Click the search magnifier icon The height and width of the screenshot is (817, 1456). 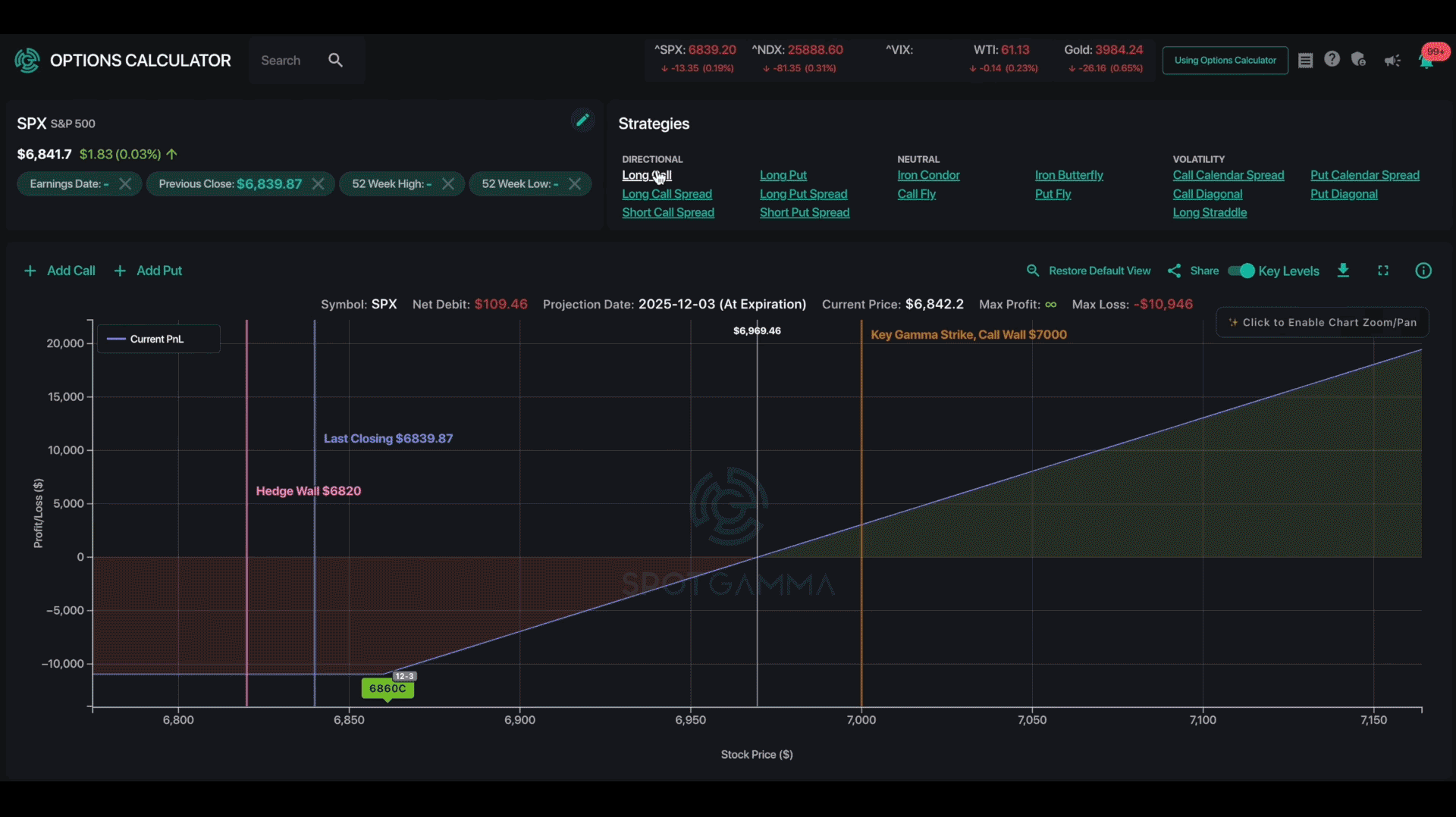335,60
